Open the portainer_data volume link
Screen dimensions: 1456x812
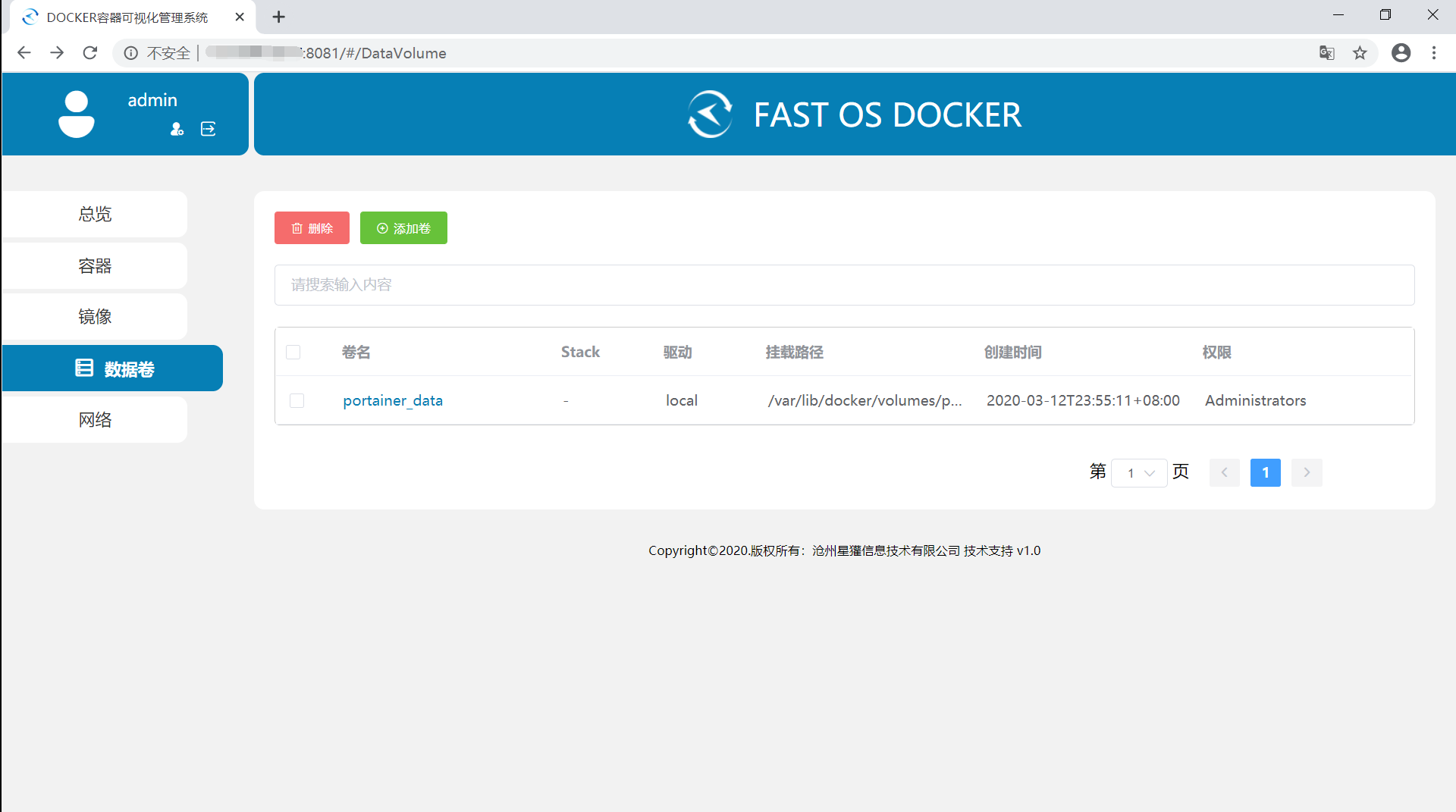click(392, 400)
